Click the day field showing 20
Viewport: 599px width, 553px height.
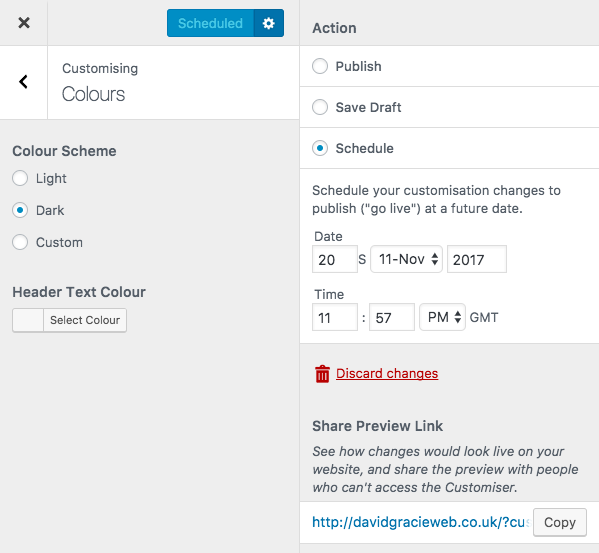(335, 259)
